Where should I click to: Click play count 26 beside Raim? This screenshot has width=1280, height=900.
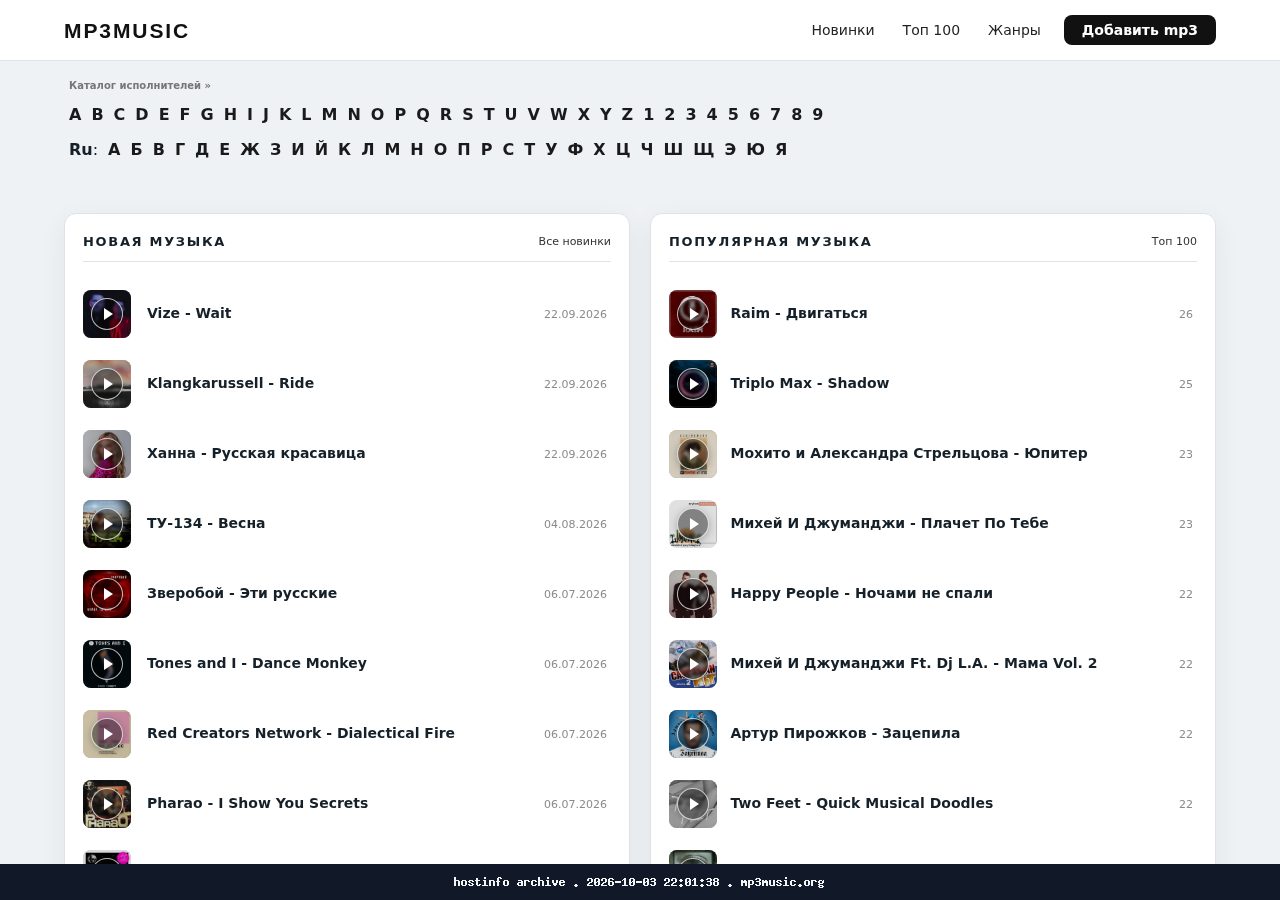click(1186, 314)
